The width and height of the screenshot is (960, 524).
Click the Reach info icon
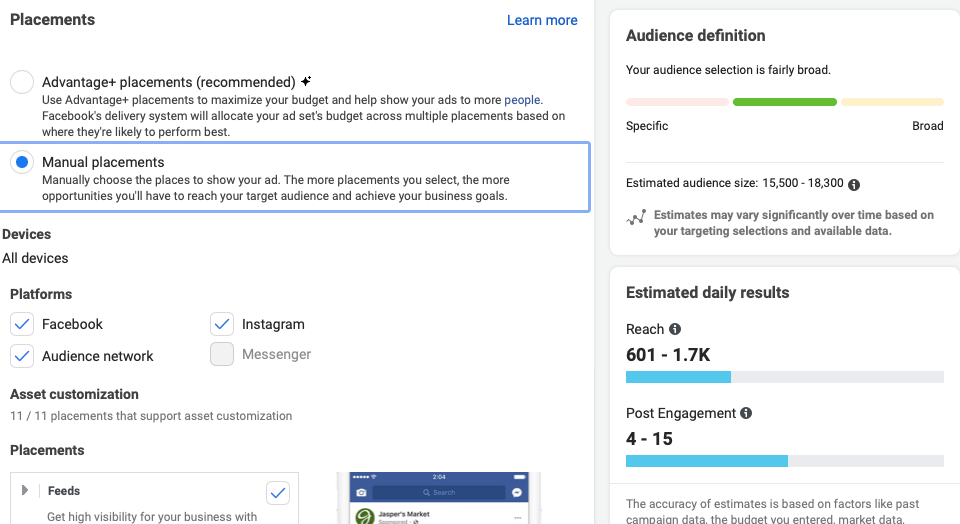(x=675, y=329)
